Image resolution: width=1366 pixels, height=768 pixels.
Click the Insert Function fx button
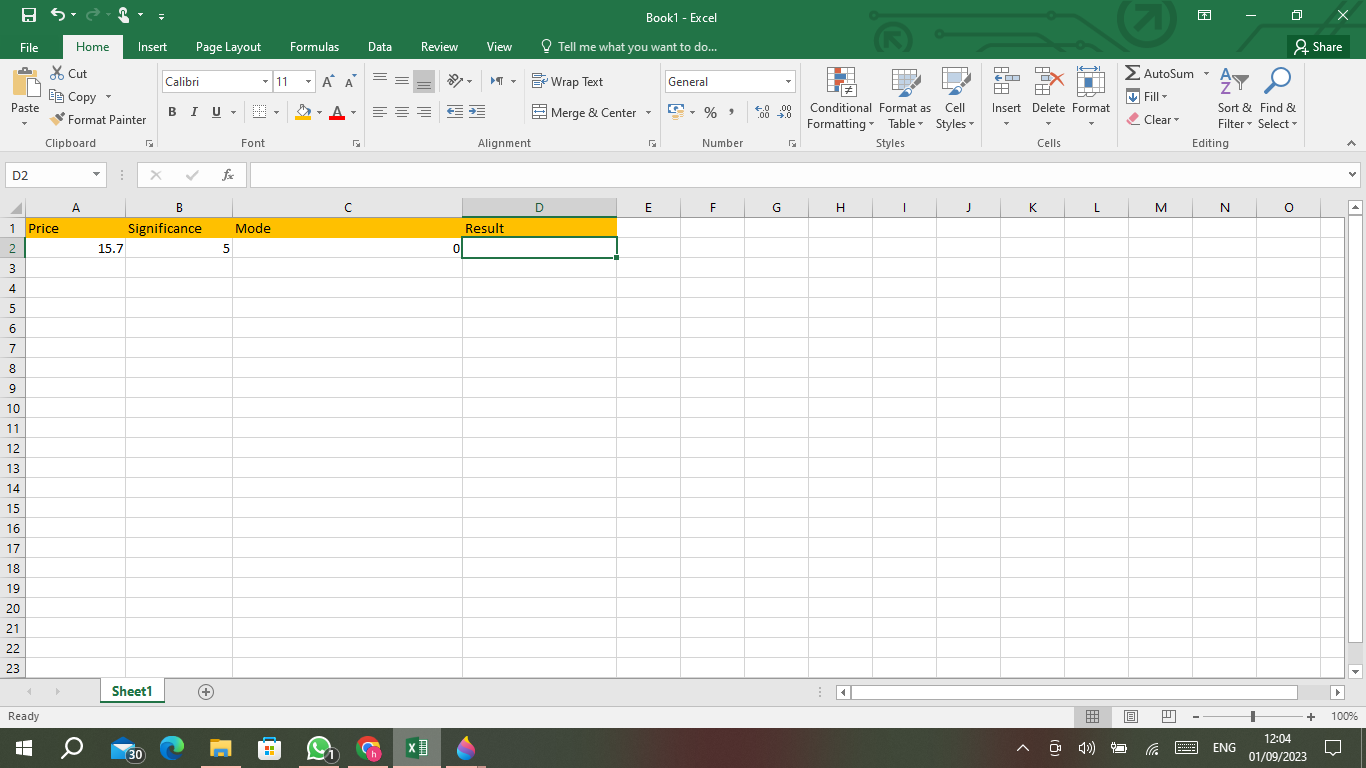[227, 174]
